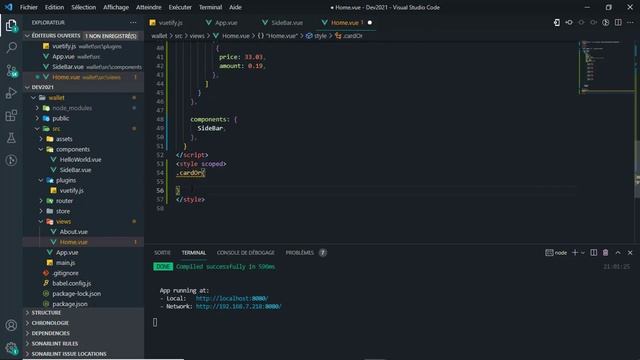Screen dimensions: 640x360
Task: Collapse the ÉDITEURS OUVERTS section
Action: 27,36
